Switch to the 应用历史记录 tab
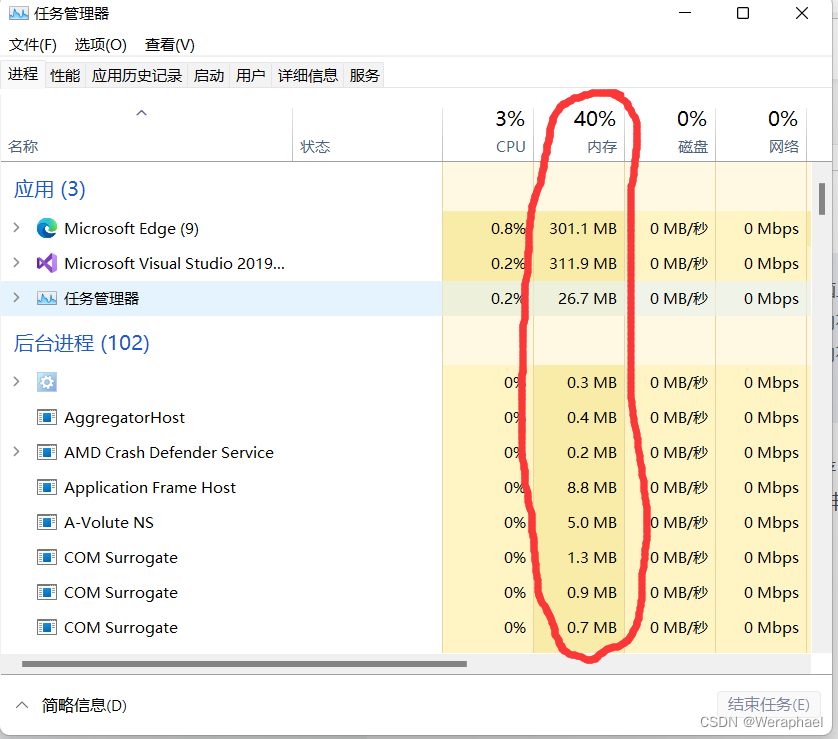This screenshot has width=838, height=739. click(x=136, y=75)
